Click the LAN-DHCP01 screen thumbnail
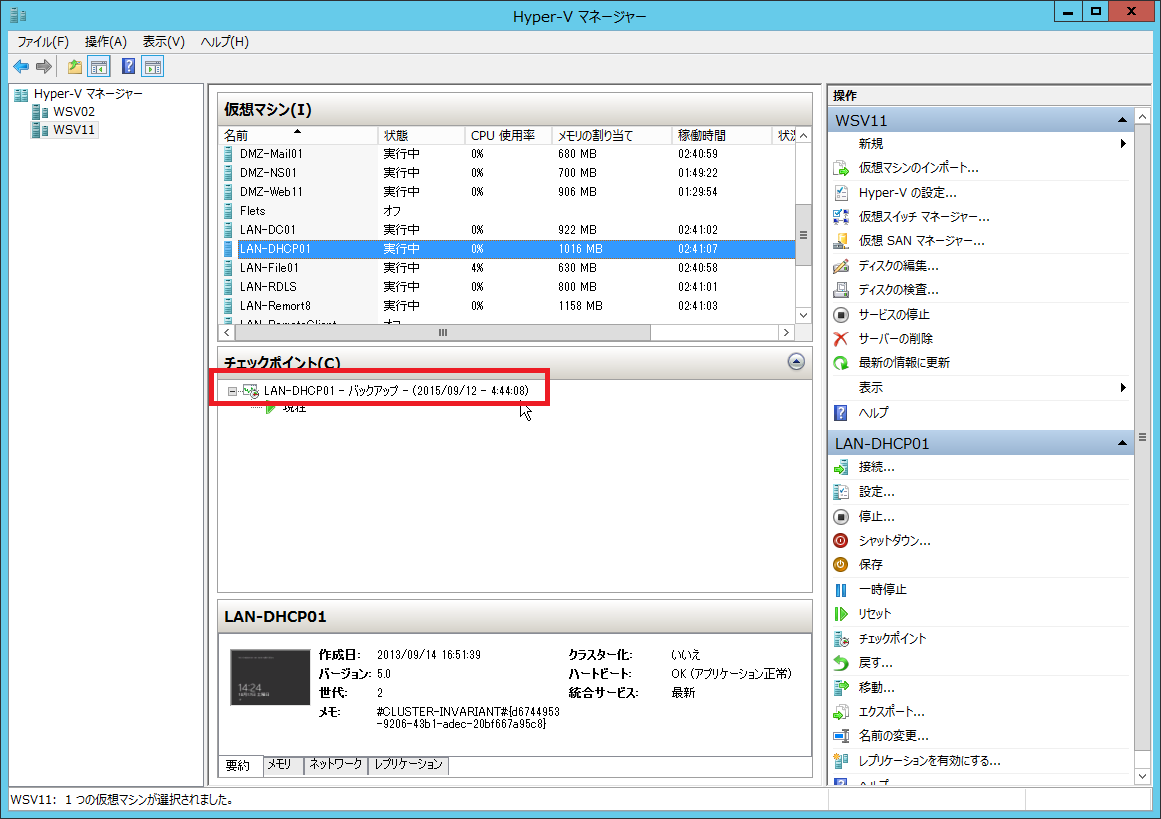The width and height of the screenshot is (1161, 819). click(x=270, y=677)
